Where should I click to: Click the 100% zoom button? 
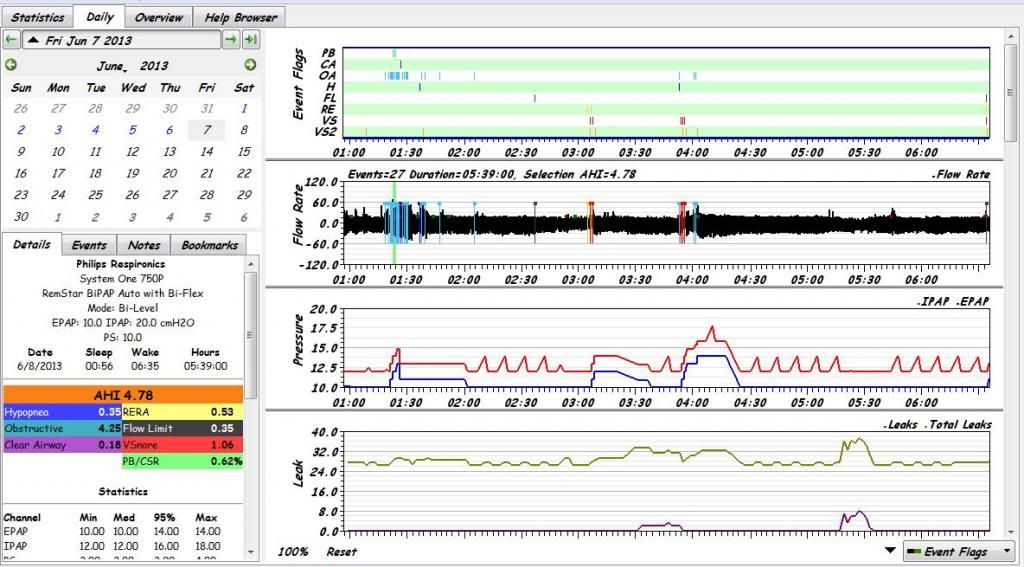pos(292,551)
